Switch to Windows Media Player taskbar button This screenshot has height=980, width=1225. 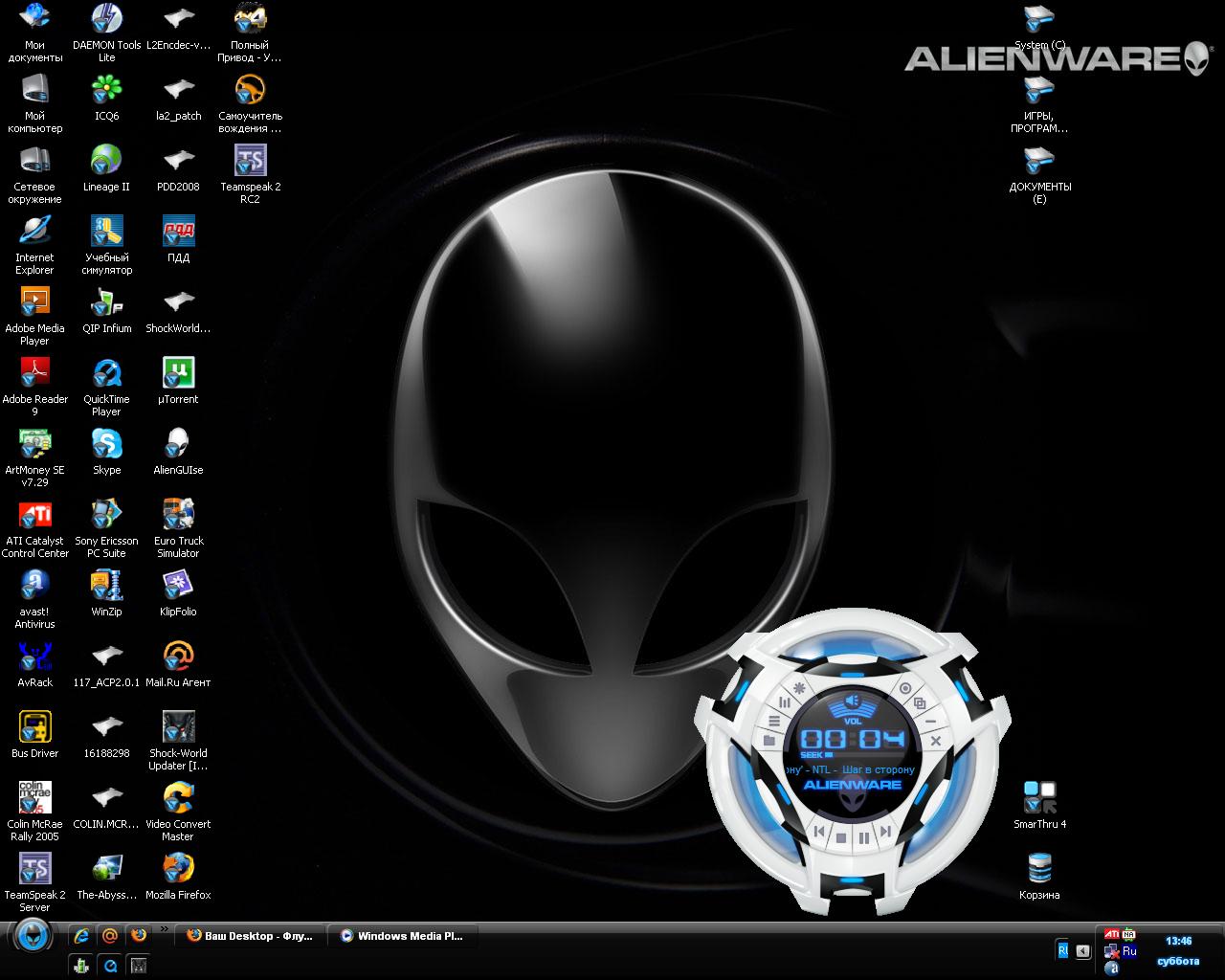(402, 936)
